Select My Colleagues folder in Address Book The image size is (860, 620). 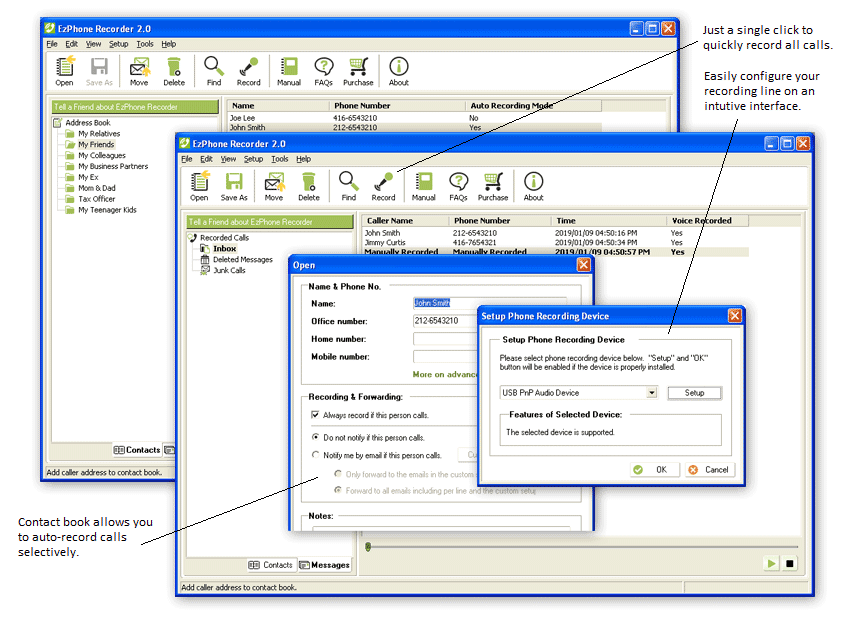pyautogui.click(x=101, y=155)
